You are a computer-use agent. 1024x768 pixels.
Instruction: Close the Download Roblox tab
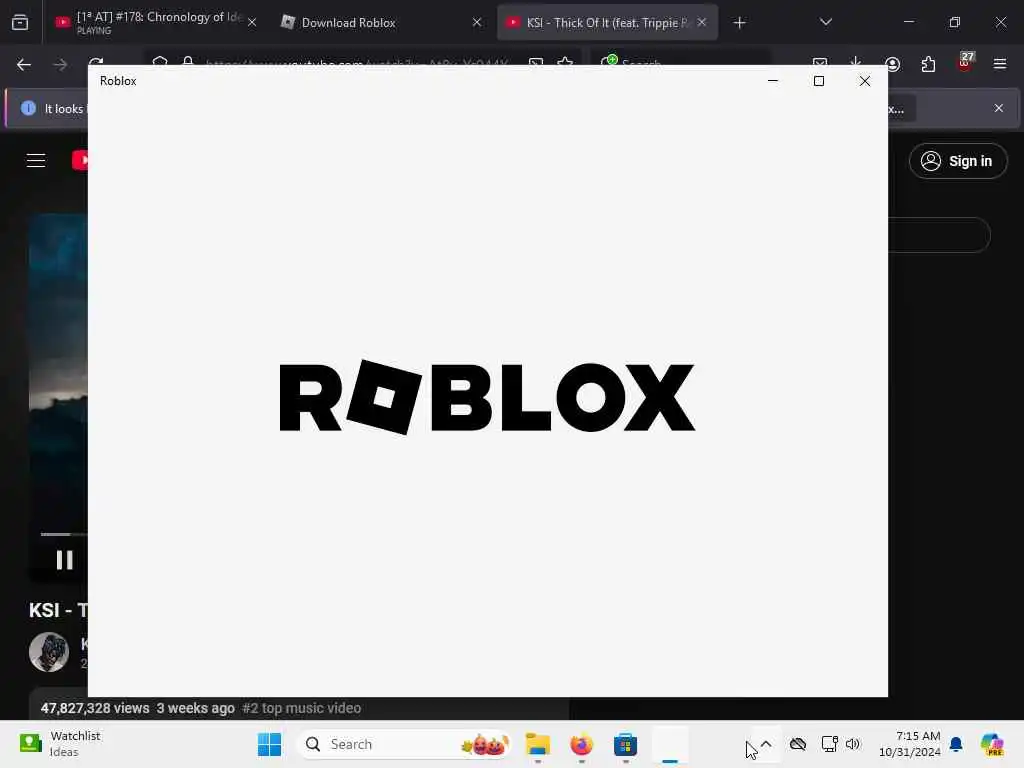477,23
